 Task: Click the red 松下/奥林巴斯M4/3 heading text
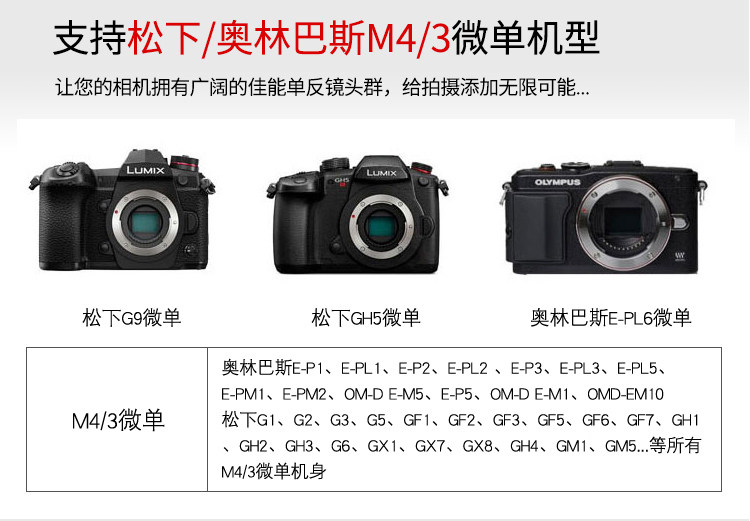point(289,39)
